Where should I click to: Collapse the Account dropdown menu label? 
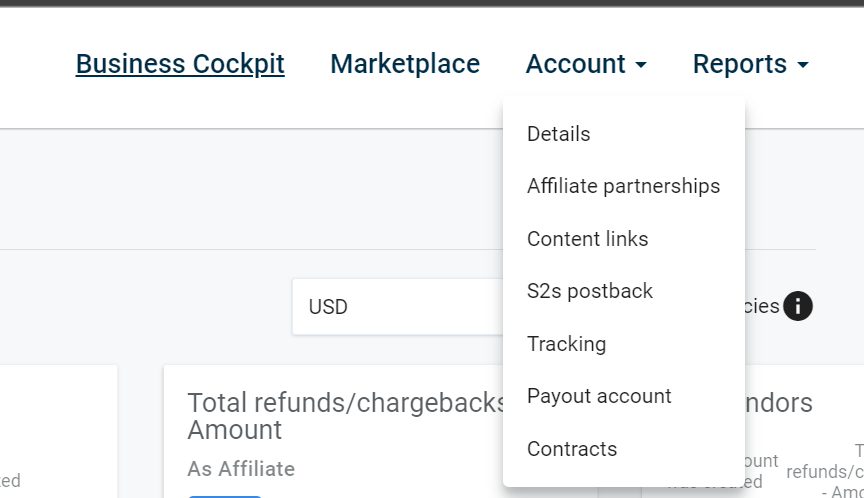tap(575, 64)
